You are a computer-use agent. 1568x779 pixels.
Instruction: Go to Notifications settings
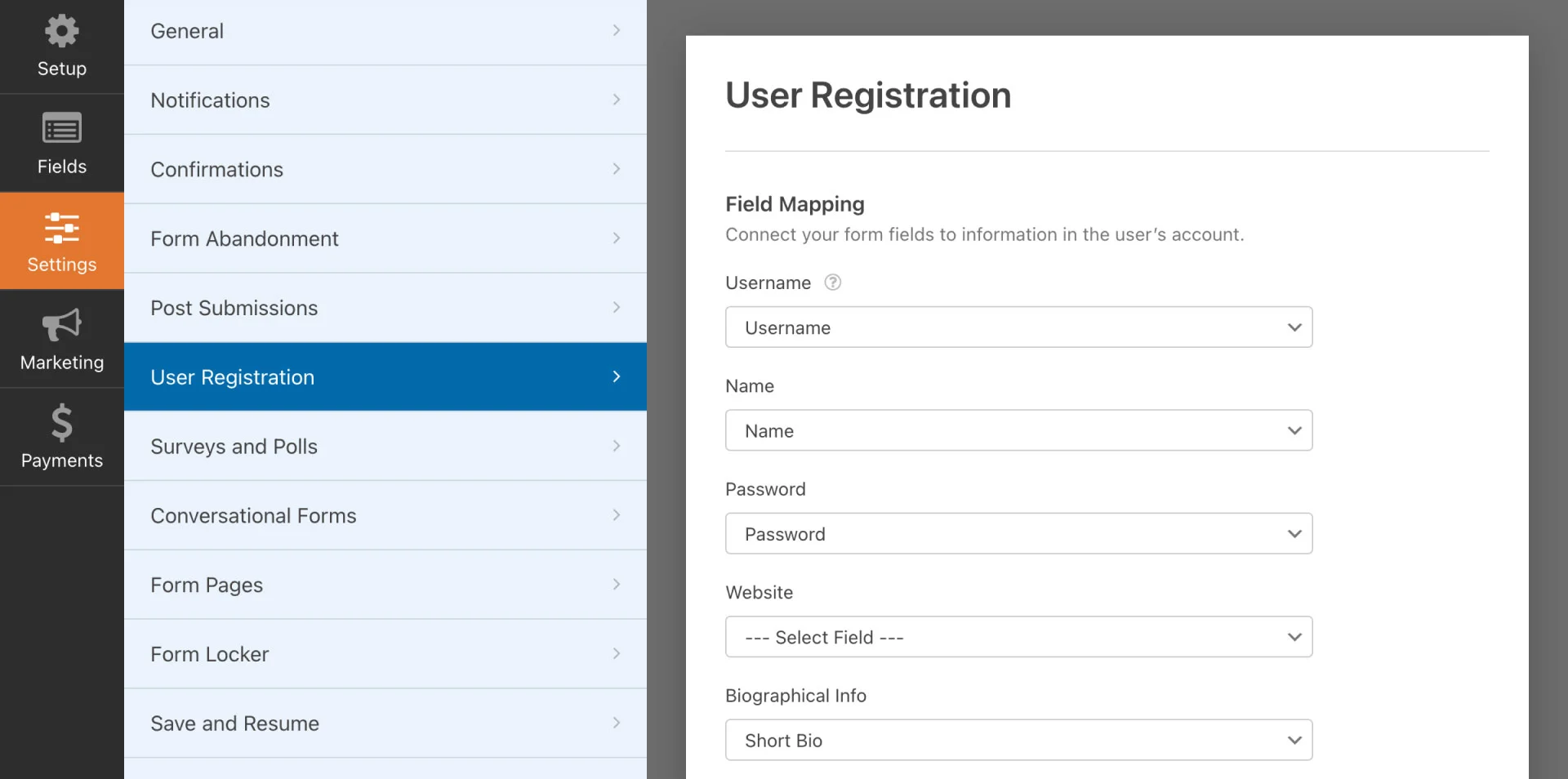(x=210, y=100)
